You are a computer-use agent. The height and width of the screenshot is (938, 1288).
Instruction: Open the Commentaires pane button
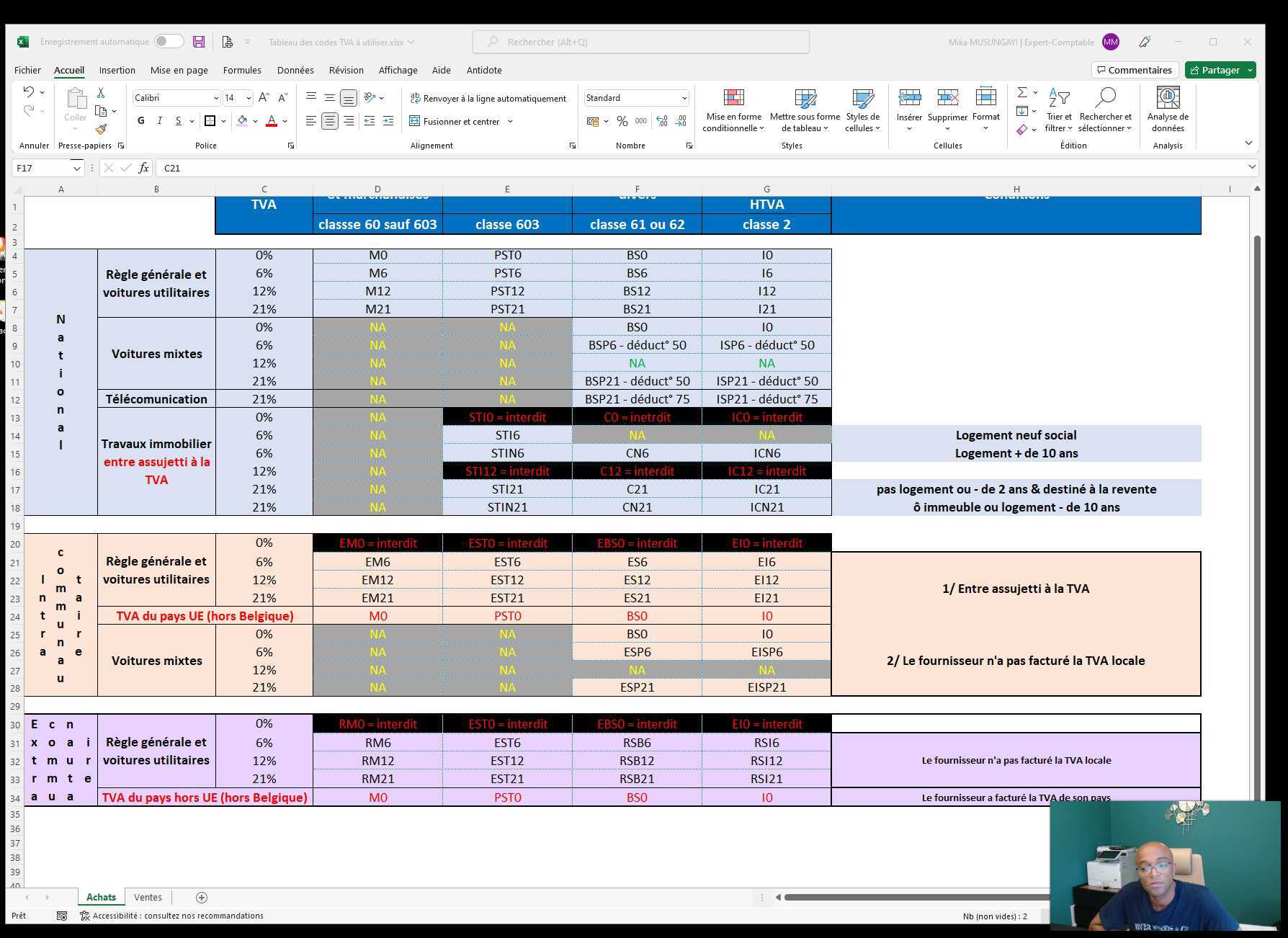pyautogui.click(x=1135, y=70)
